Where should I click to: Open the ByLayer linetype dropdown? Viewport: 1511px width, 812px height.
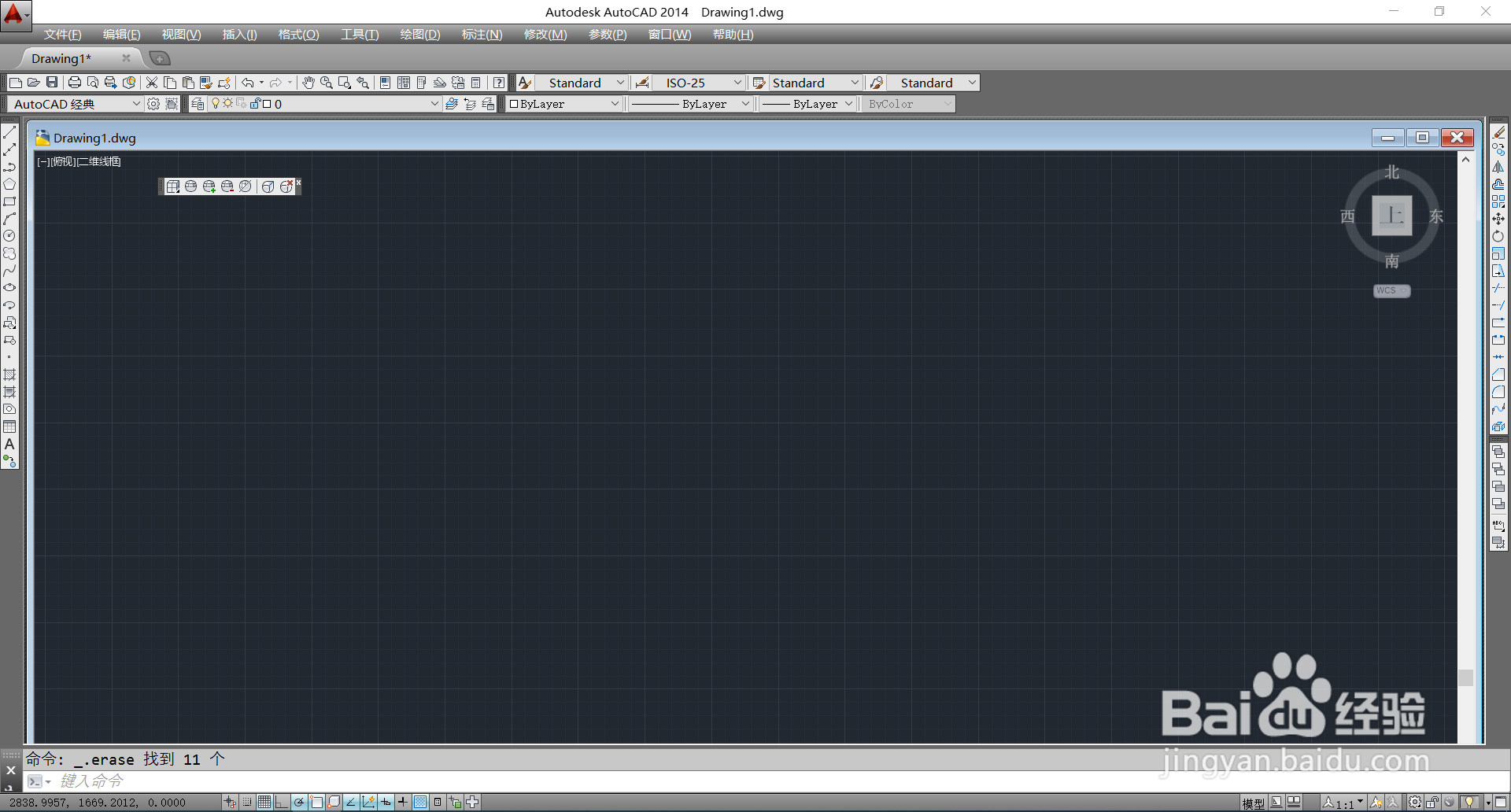pos(745,104)
